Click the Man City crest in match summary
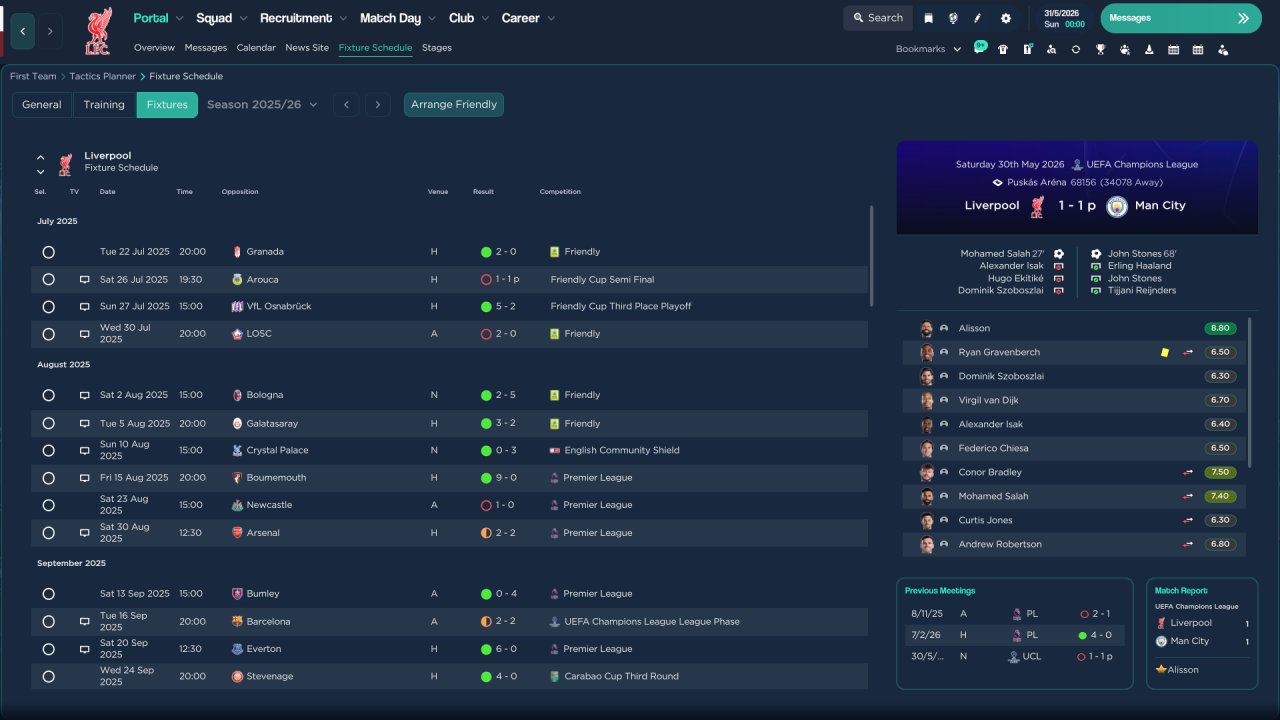This screenshot has height=720, width=1280. tap(1117, 206)
